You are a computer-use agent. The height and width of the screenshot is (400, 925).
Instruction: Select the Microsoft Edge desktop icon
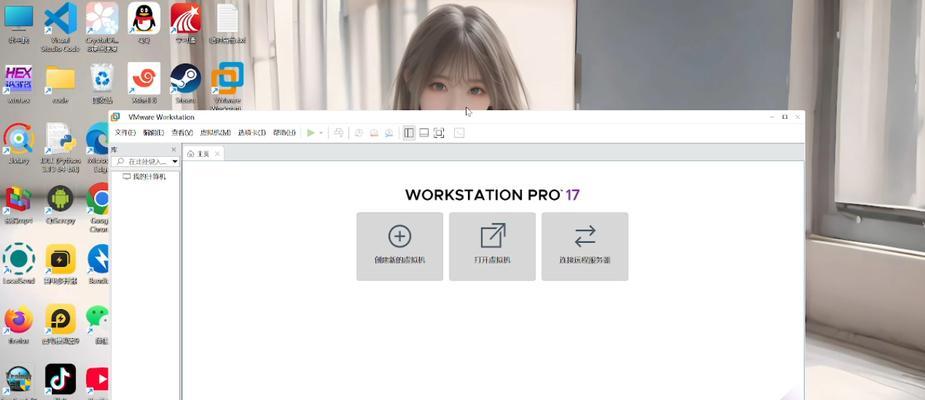[x=98, y=146]
